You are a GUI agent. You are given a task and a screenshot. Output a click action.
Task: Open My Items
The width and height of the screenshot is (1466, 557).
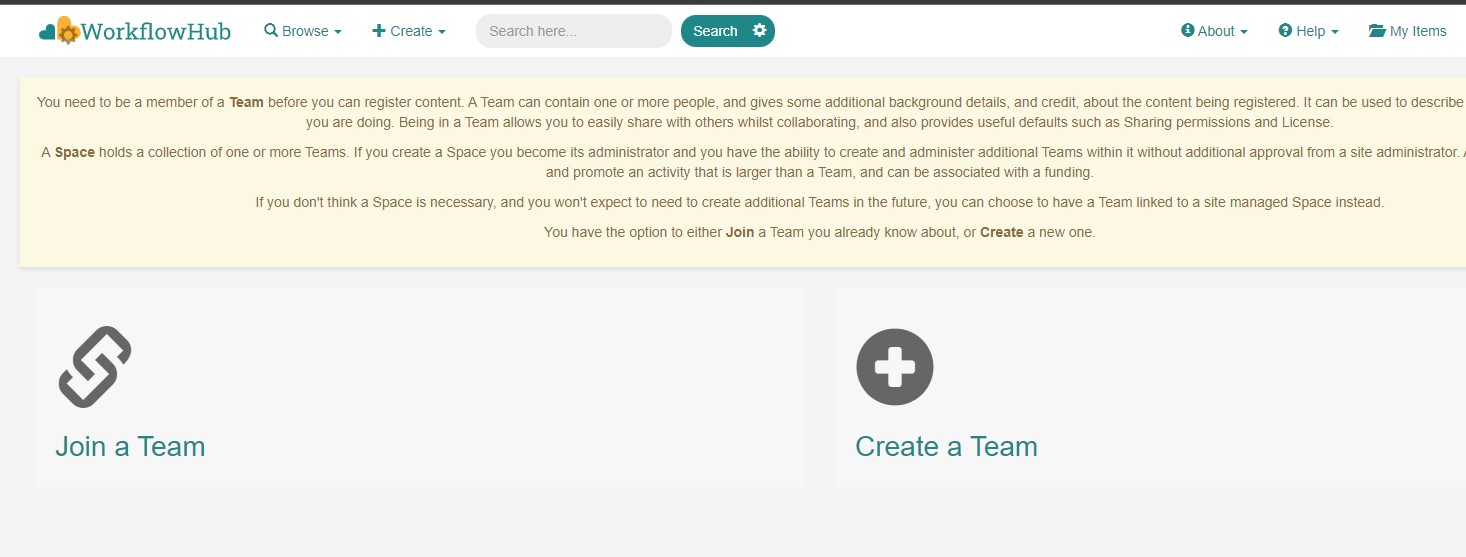(1407, 31)
